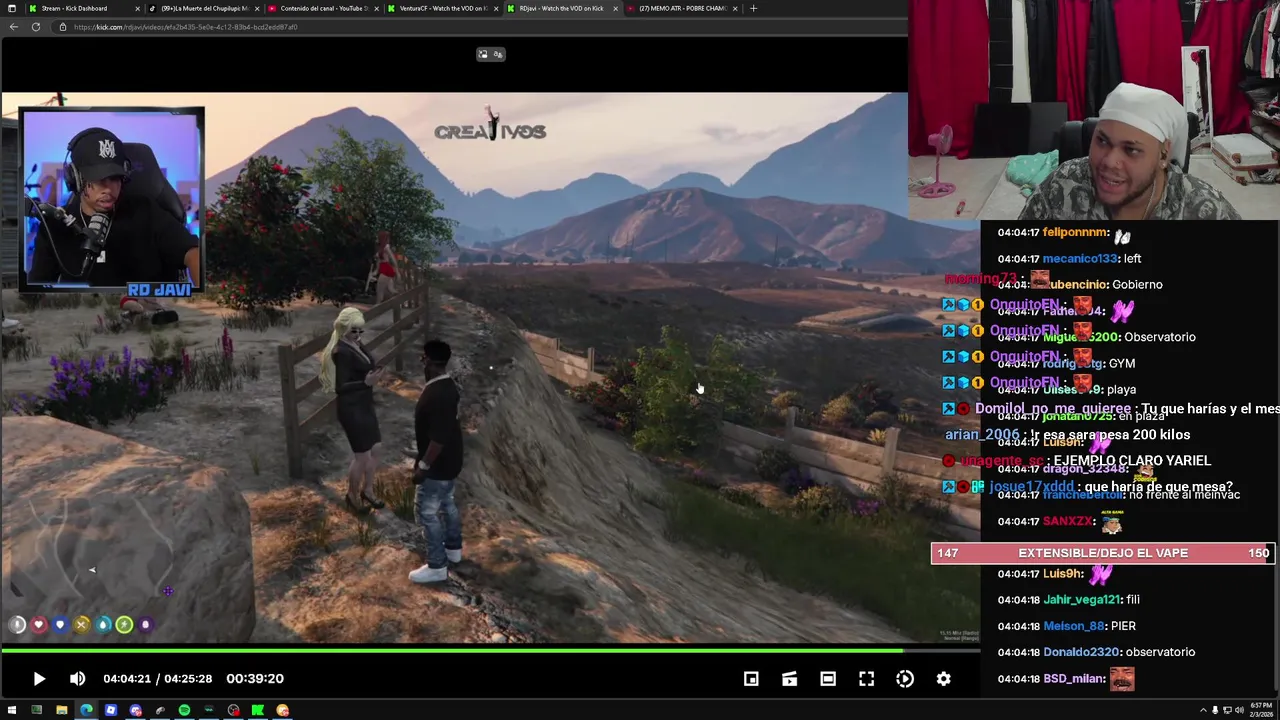Reload the current page
1280x720 pixels.
pos(36,27)
